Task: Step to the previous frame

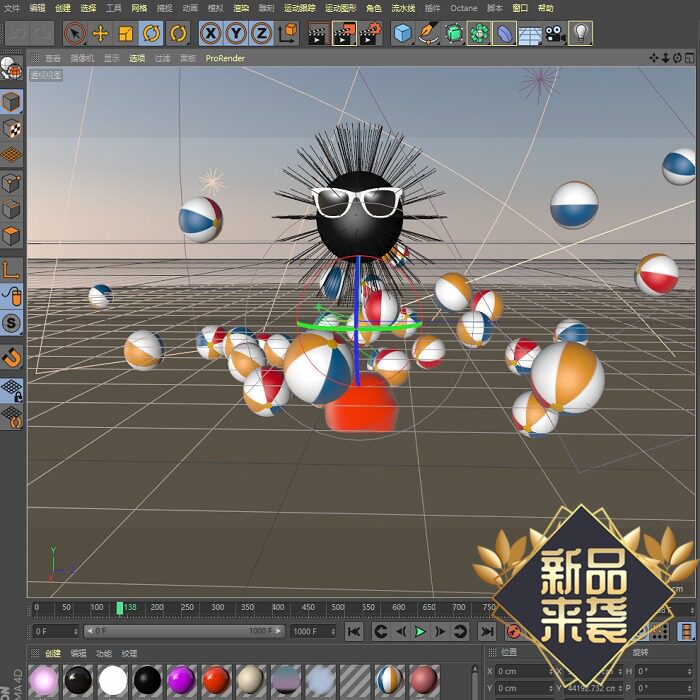Action: point(401,631)
